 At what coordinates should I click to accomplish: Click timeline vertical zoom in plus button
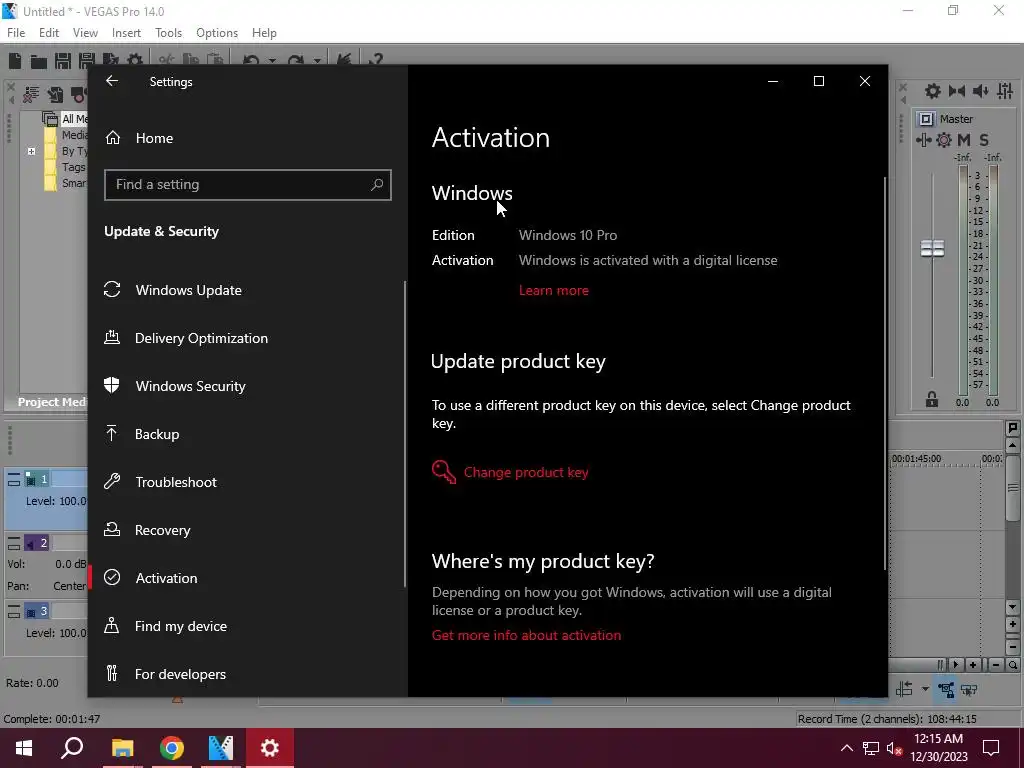pyautogui.click(x=1012, y=624)
